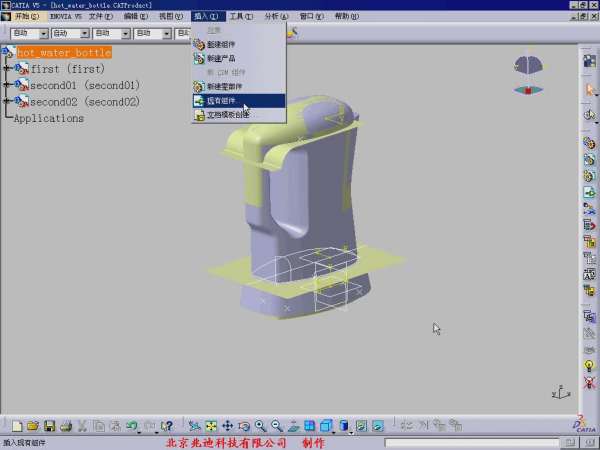Click the Print icon in bottom toolbar
Screen dimensions: 600x450
tap(65, 426)
